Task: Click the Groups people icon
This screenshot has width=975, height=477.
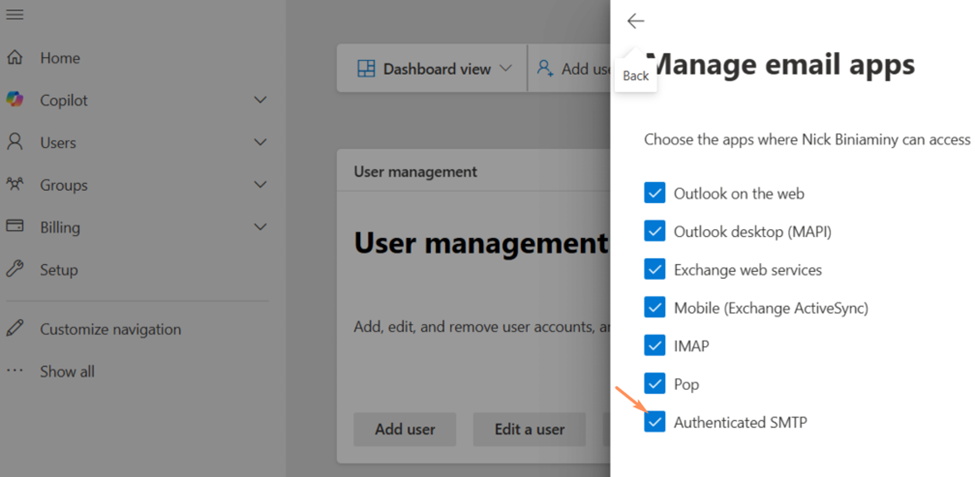Action: point(15,185)
